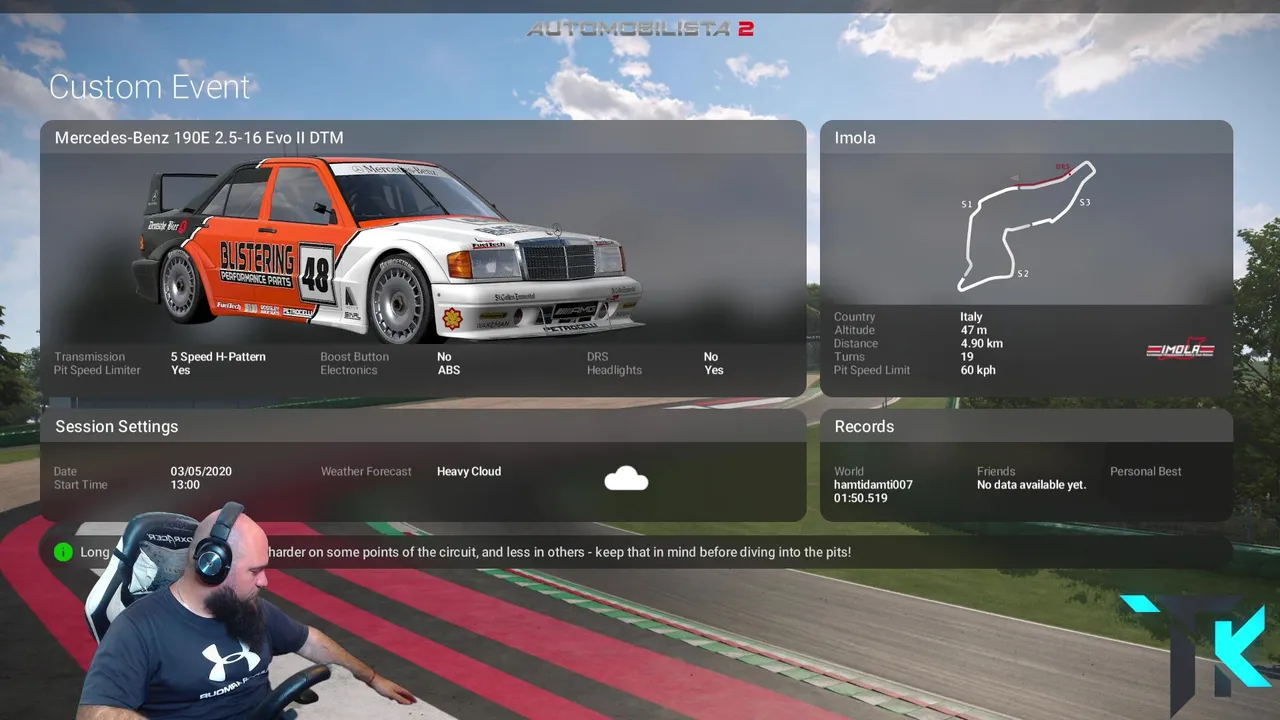Click the No data available yet text

pyautogui.click(x=1031, y=485)
